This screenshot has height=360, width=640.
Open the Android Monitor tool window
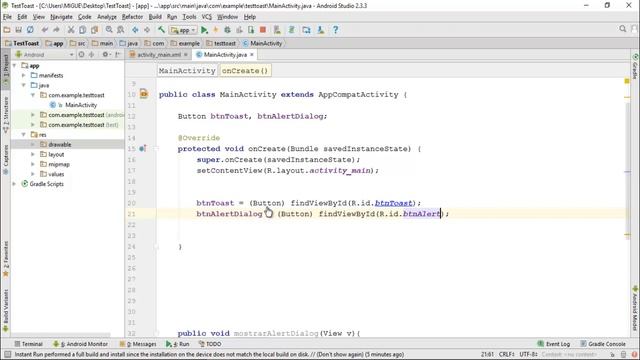80,344
